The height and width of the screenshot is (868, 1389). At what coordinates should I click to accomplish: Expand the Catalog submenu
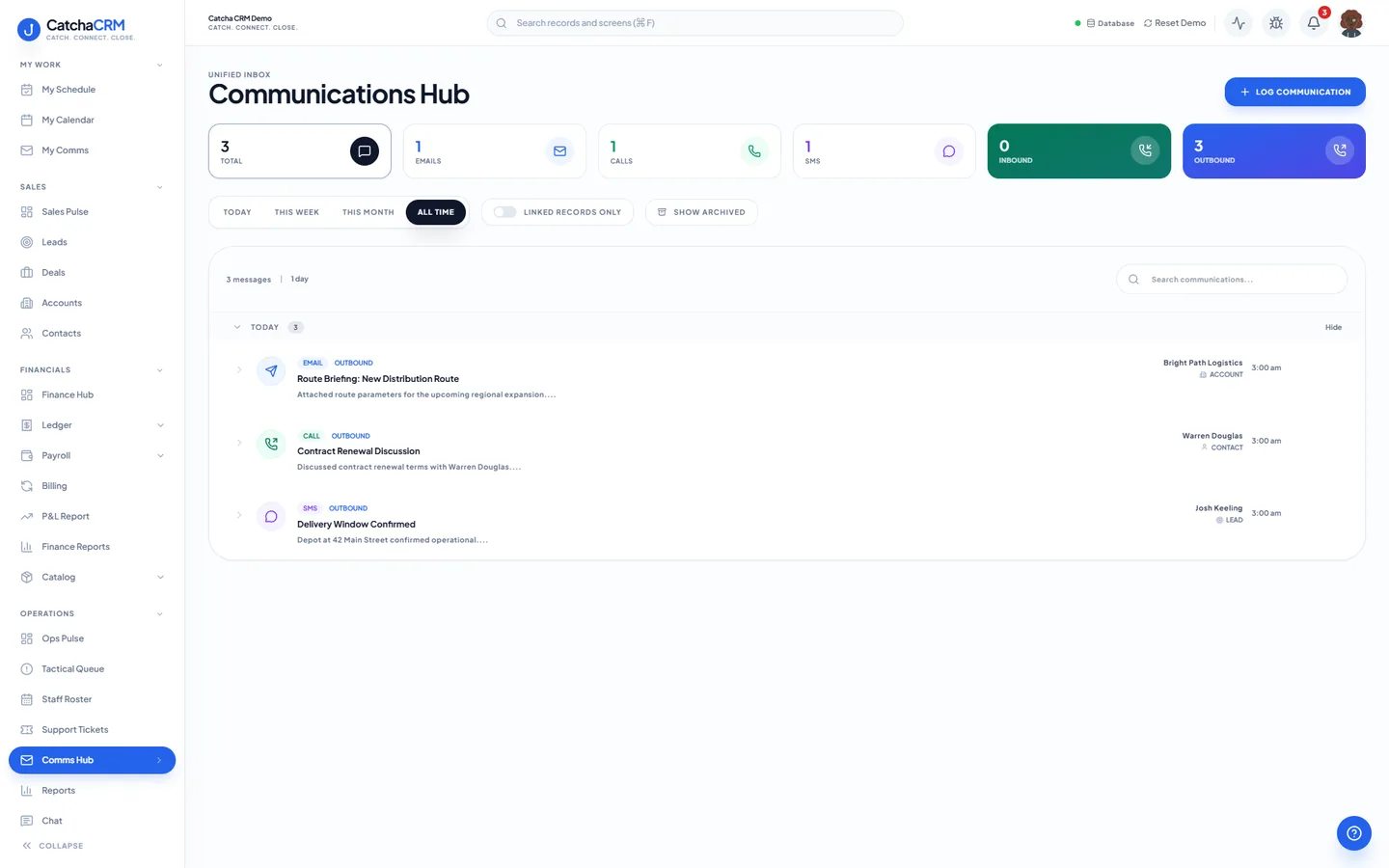pyautogui.click(x=160, y=578)
